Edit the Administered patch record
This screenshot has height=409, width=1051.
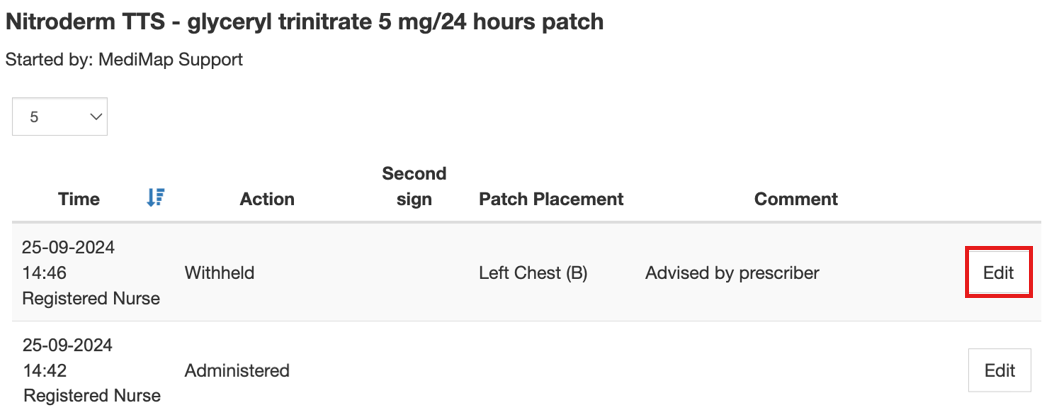[x=999, y=371]
